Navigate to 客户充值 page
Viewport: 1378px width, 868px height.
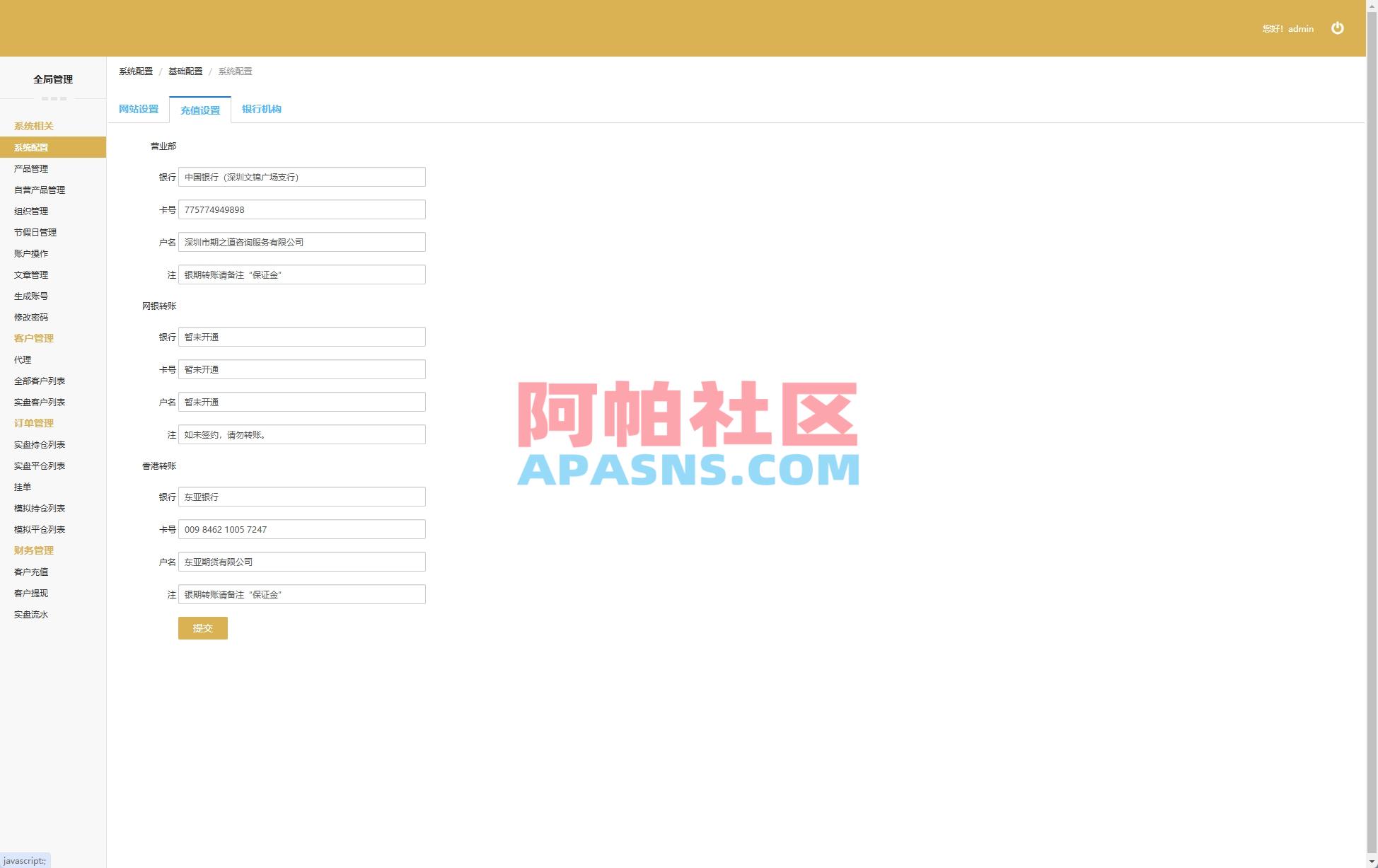[30, 572]
